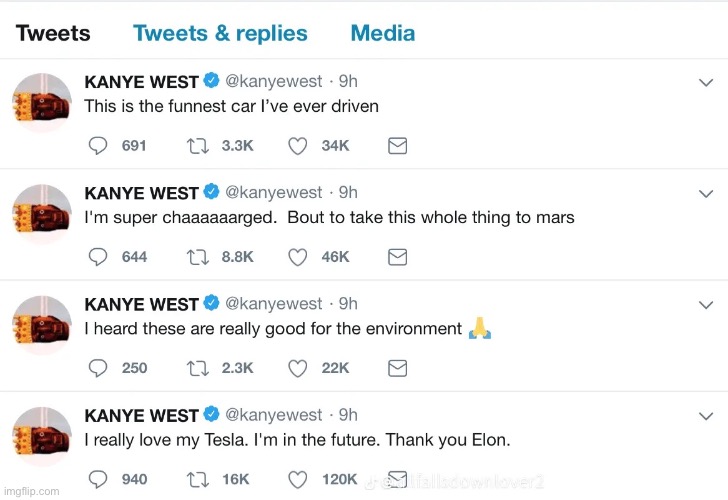Open the @kanyewest handle on the first tweet
Image resolution: width=728 pixels, height=500 pixels.
[x=274, y=81]
